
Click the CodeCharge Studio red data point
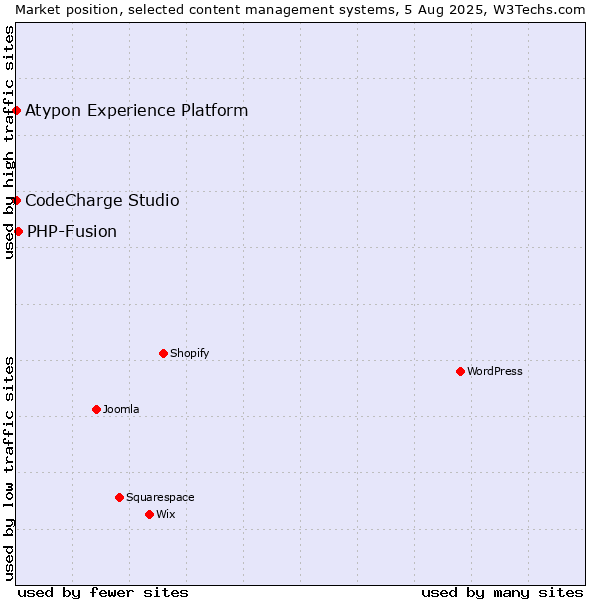pyautogui.click(x=16, y=201)
